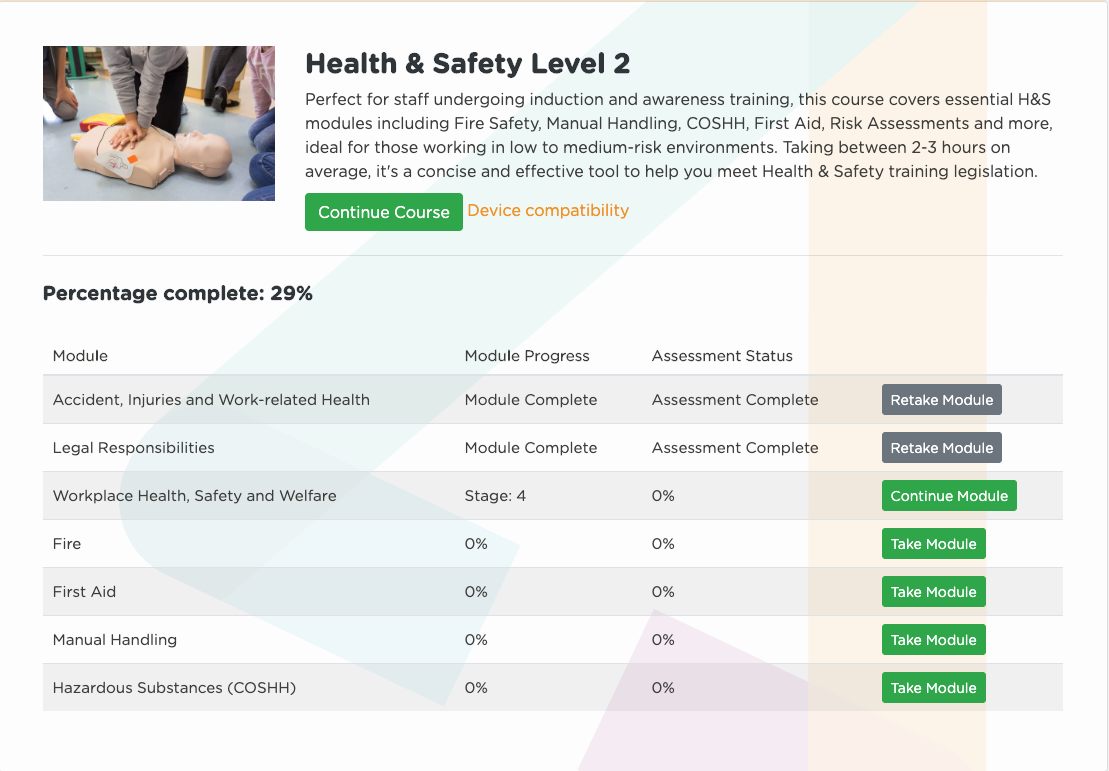1109x771 pixels.
Task: Select the First Aid row label
Action: [84, 592]
